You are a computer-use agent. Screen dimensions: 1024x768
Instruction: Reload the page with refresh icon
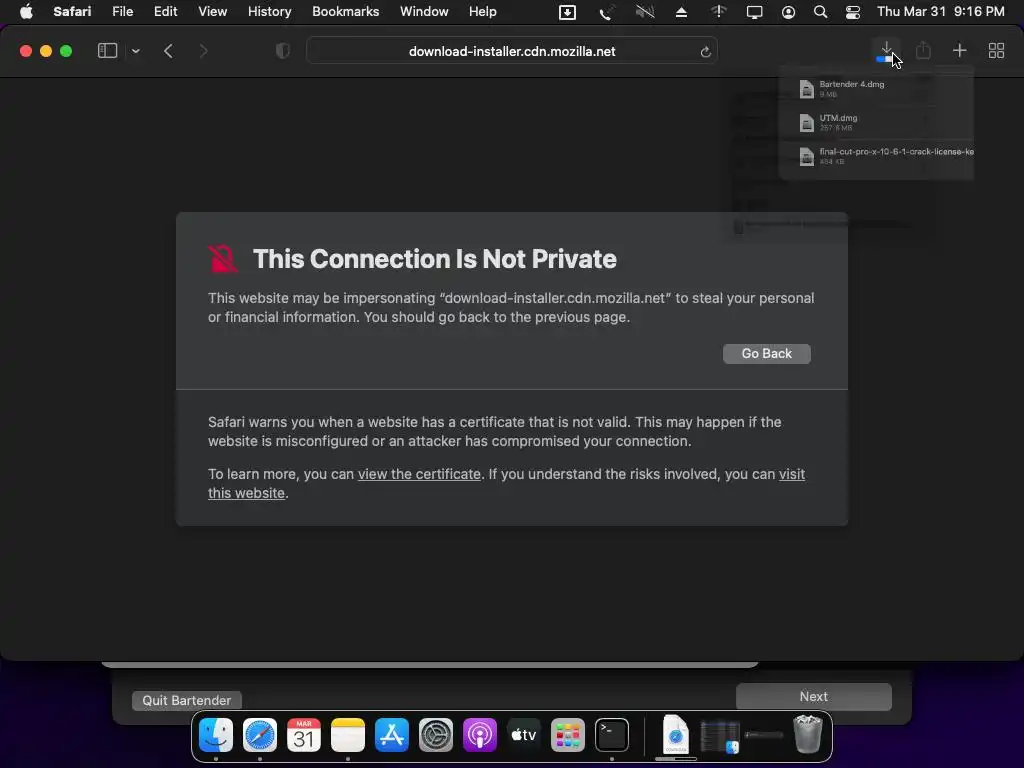[x=705, y=52]
